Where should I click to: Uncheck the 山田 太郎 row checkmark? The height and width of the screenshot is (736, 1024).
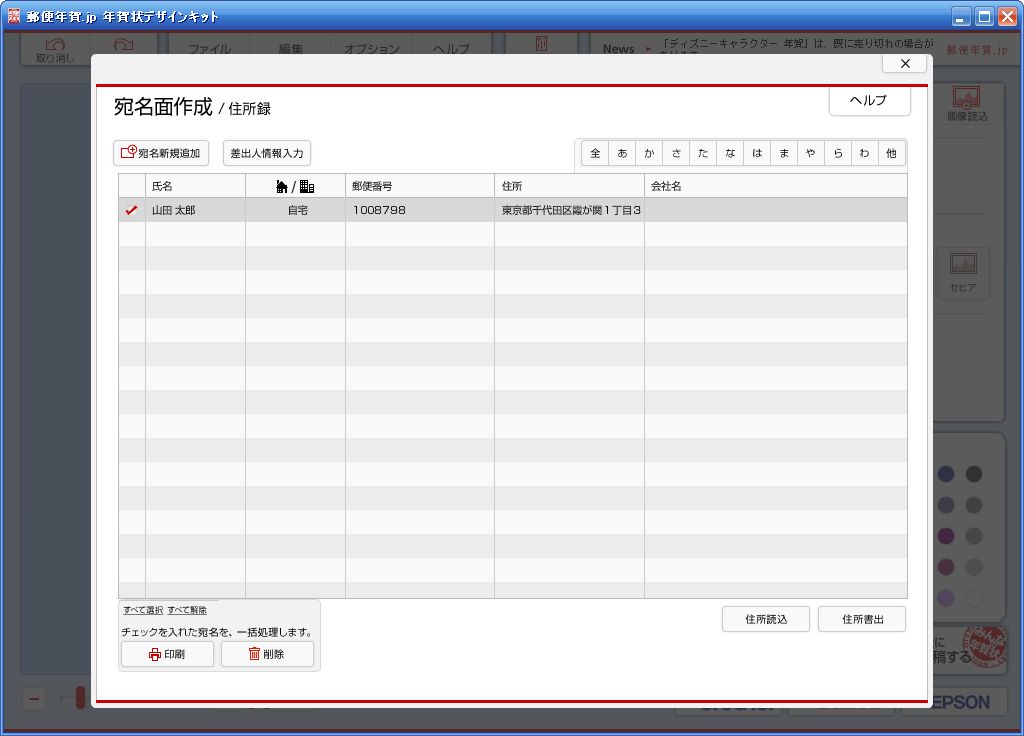pos(131,210)
